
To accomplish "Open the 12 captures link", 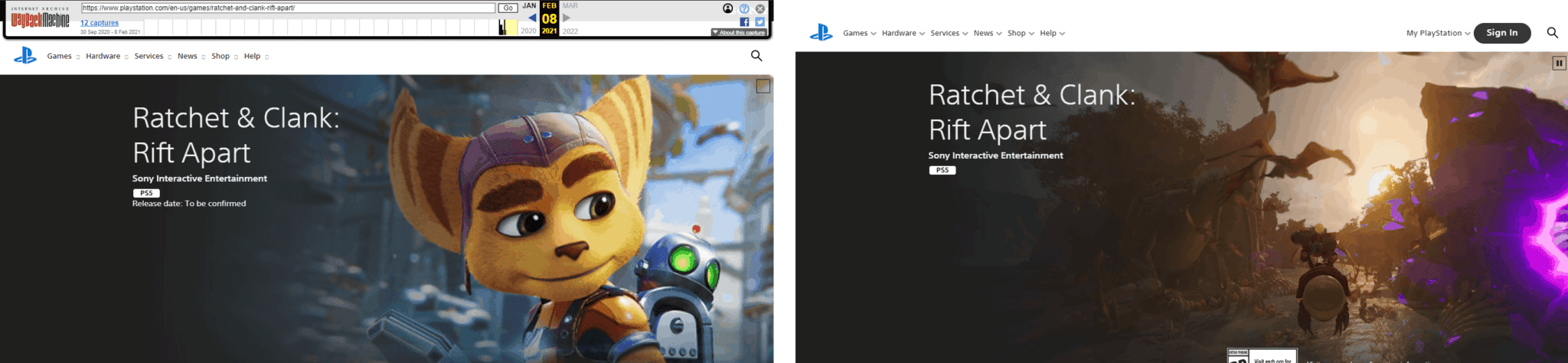I will coord(100,23).
